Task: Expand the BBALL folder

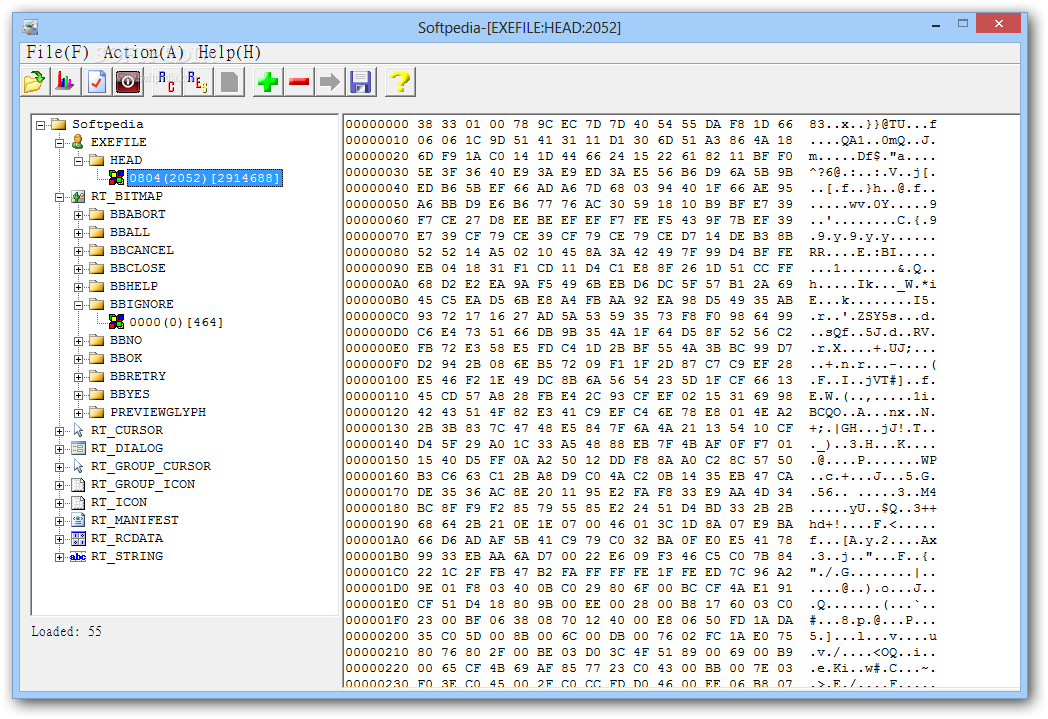Action: tap(78, 233)
